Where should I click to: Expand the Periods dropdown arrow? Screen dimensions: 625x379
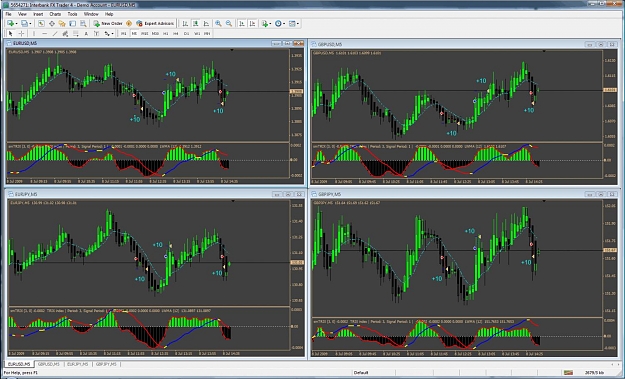click(284, 24)
